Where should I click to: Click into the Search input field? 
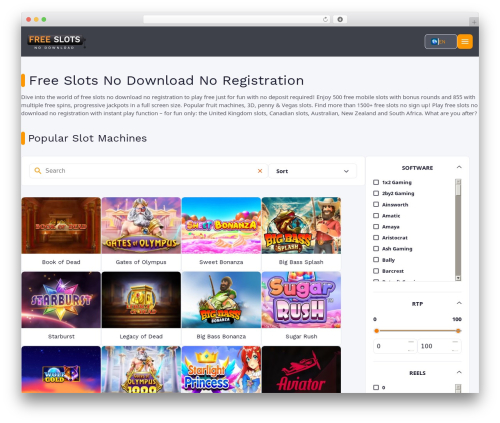click(148, 171)
